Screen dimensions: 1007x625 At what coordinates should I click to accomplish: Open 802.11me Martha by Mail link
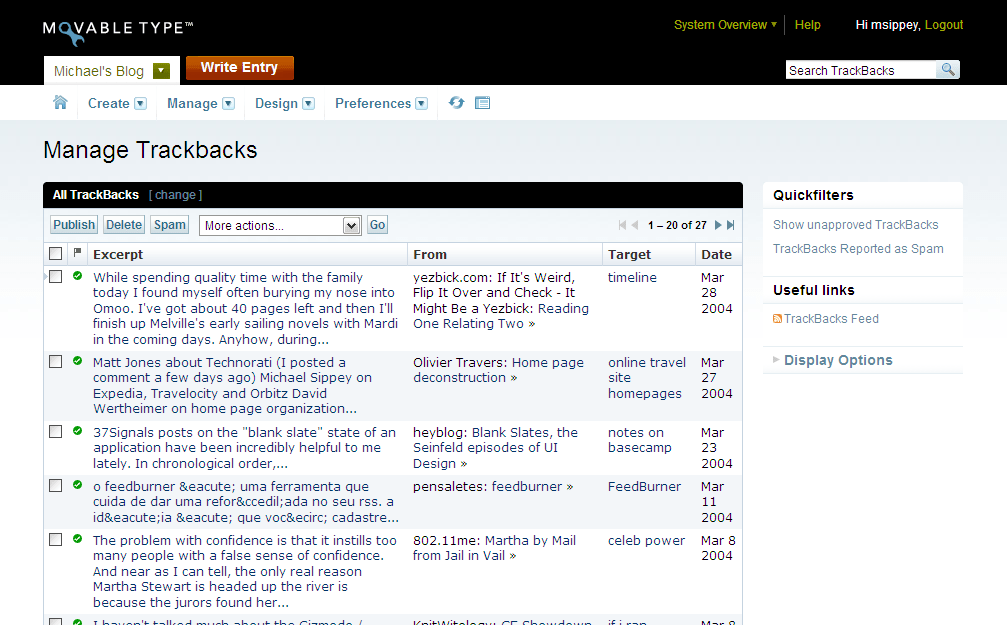[494, 548]
